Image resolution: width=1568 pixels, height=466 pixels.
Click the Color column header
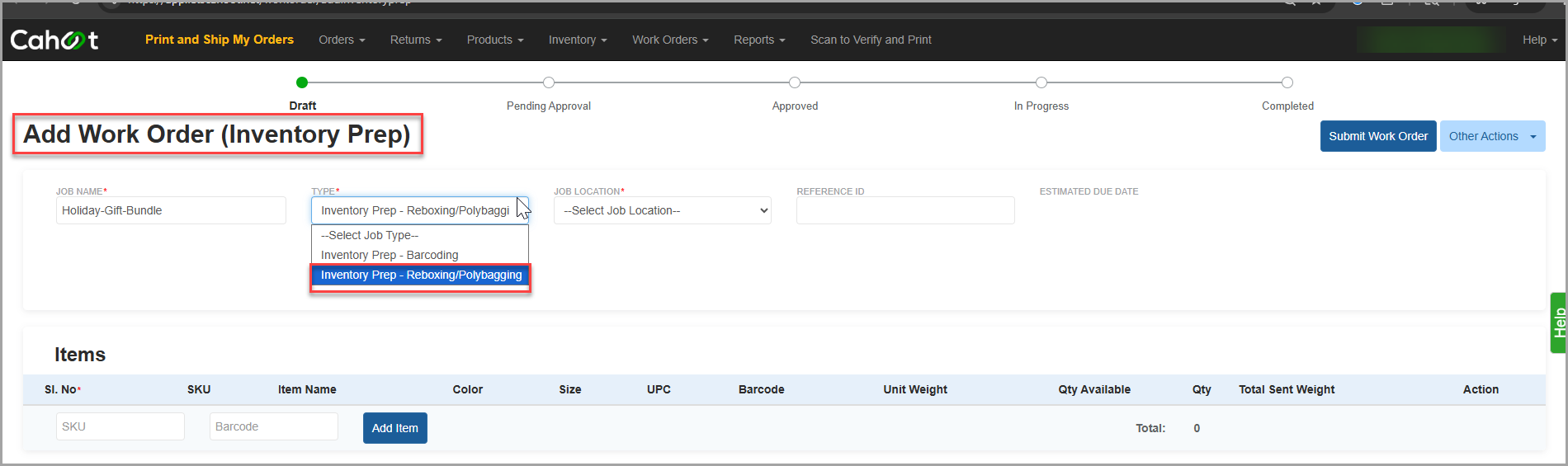pos(468,389)
